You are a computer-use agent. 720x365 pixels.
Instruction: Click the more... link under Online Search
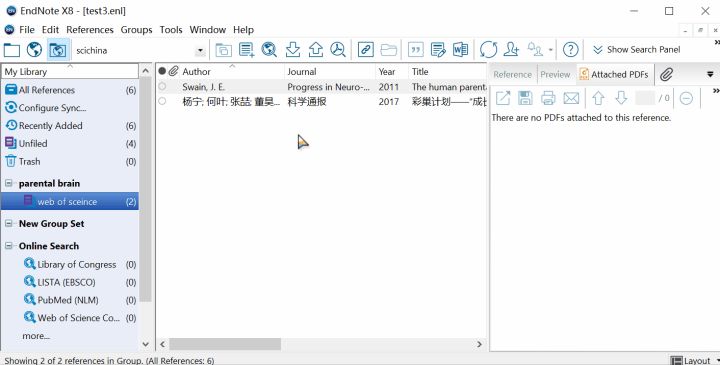coord(36,336)
